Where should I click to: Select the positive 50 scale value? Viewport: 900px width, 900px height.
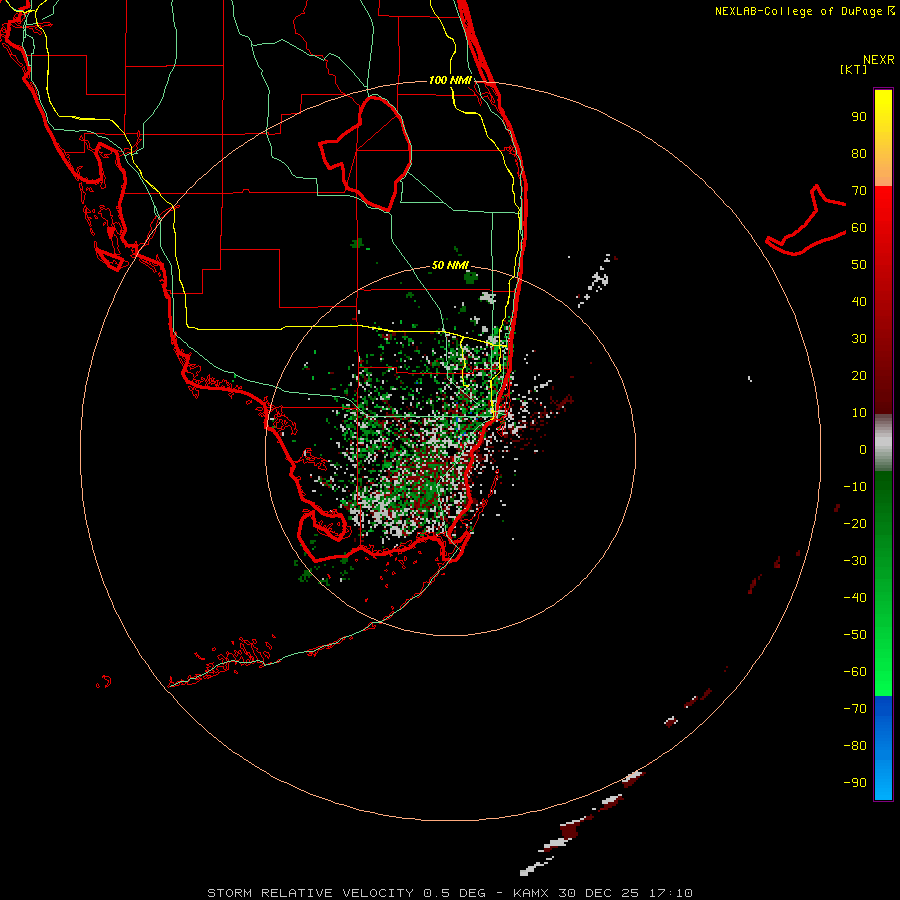tap(859, 265)
